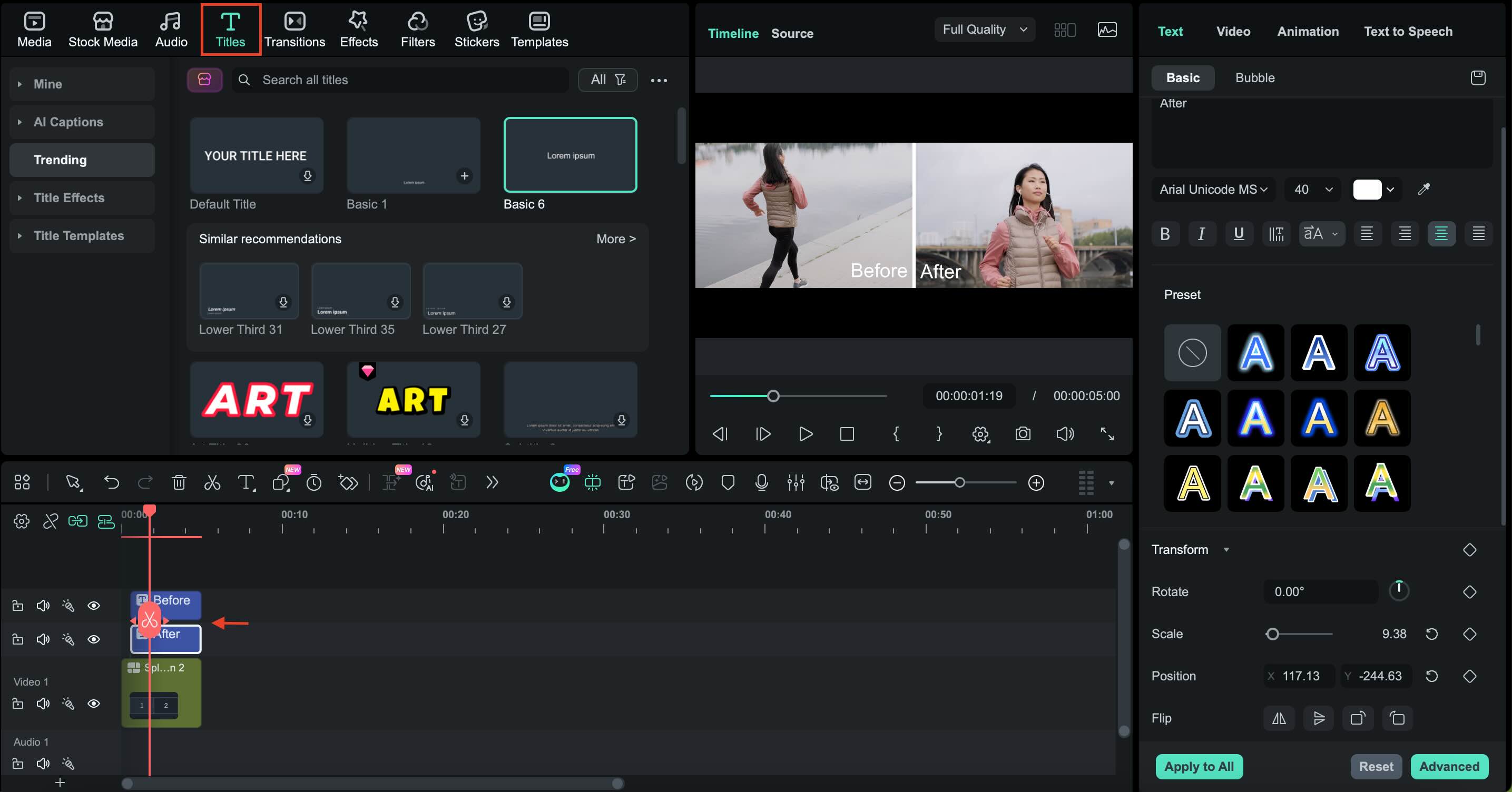Hide the Before title track eye
This screenshot has height=792, width=1512.
(94, 606)
